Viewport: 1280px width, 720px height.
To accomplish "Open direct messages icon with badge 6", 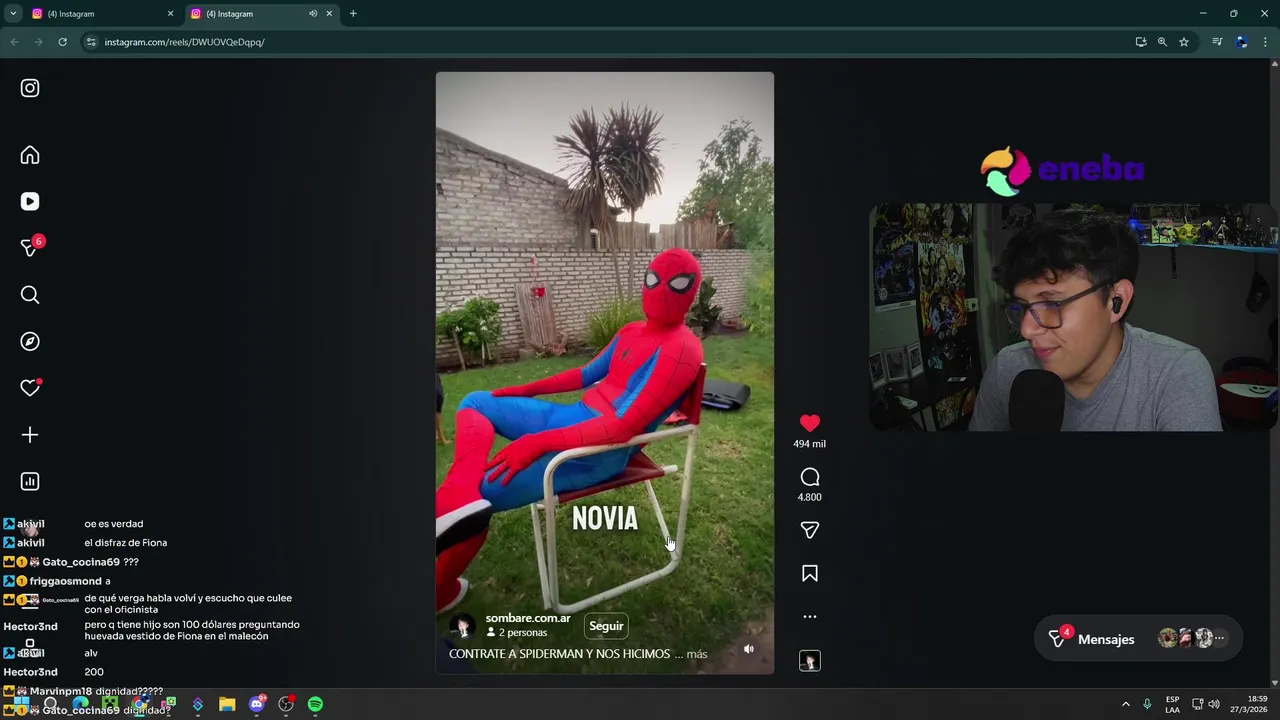I will (30, 248).
